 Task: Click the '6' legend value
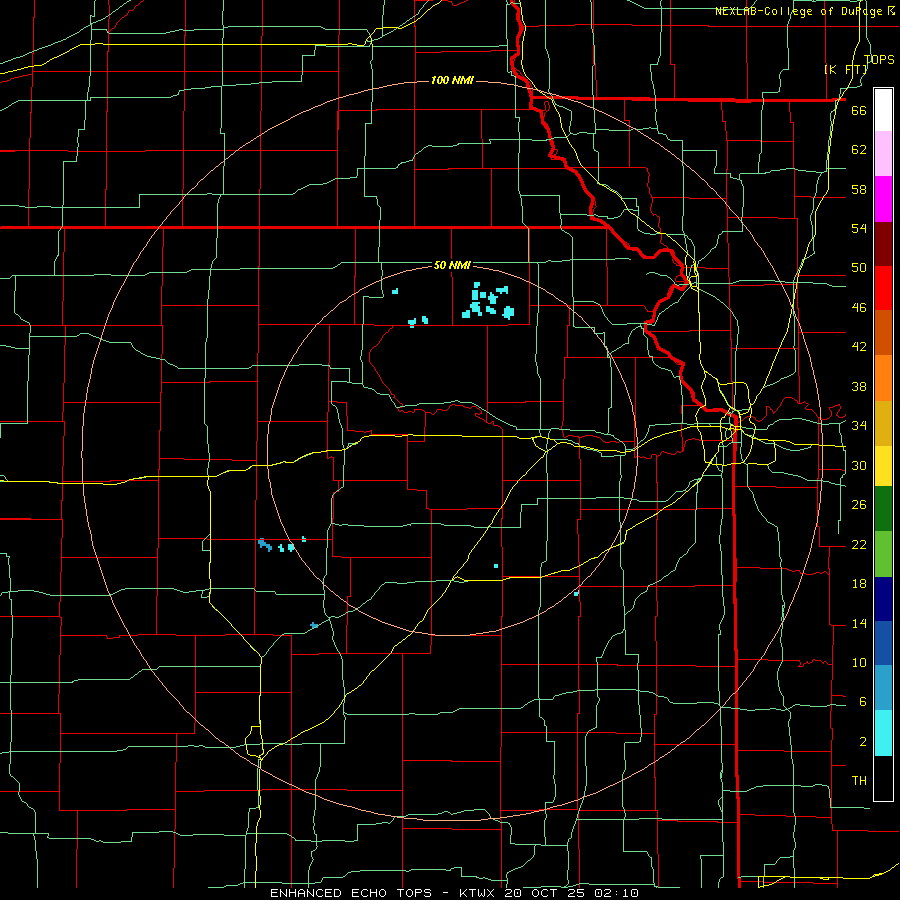(862, 702)
